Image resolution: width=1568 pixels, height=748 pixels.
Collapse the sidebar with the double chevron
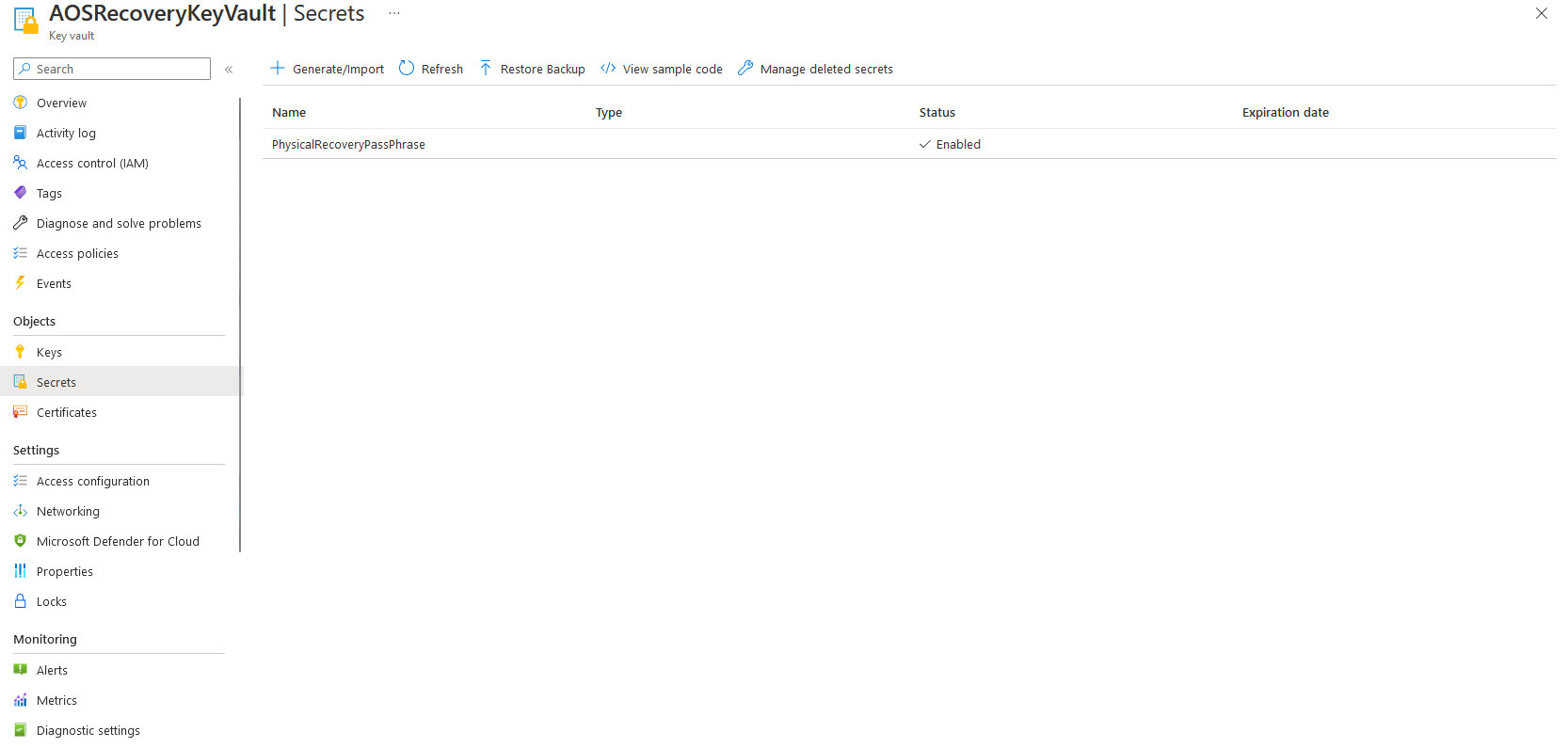[229, 69]
